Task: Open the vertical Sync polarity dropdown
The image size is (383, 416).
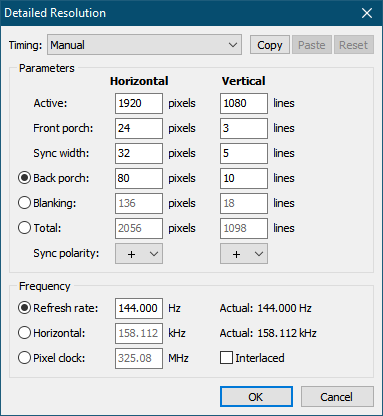Action: click(x=244, y=254)
